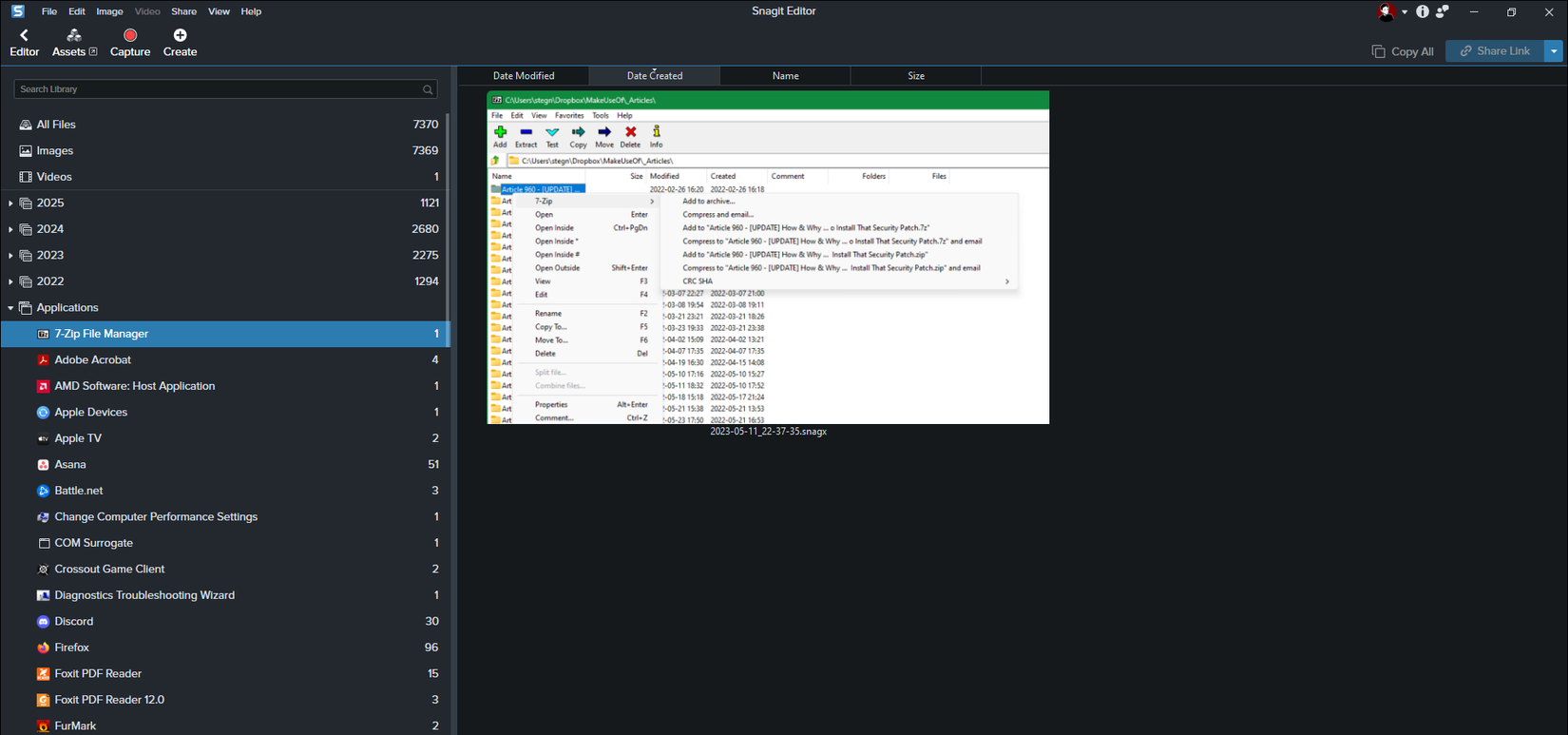
Task: Show Images in library
Action: tap(224, 150)
